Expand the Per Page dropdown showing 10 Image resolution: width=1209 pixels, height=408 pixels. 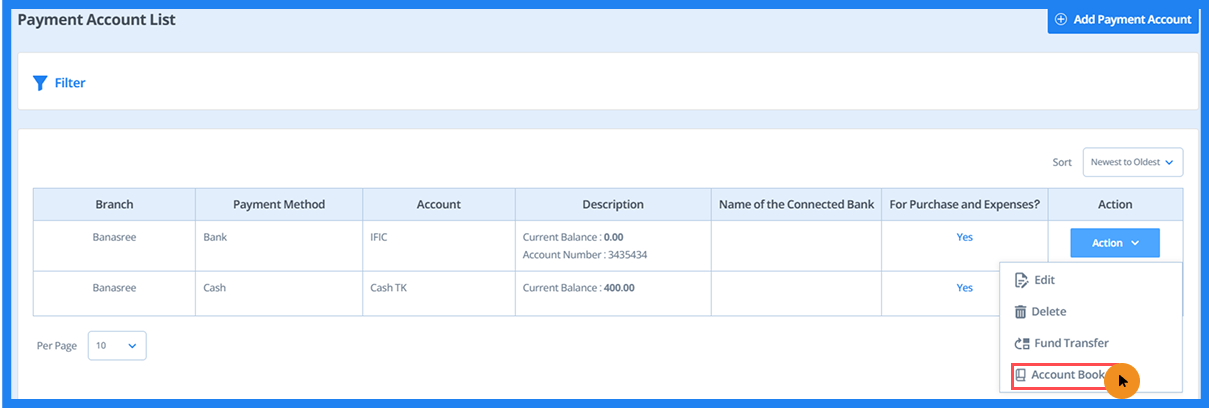(117, 346)
